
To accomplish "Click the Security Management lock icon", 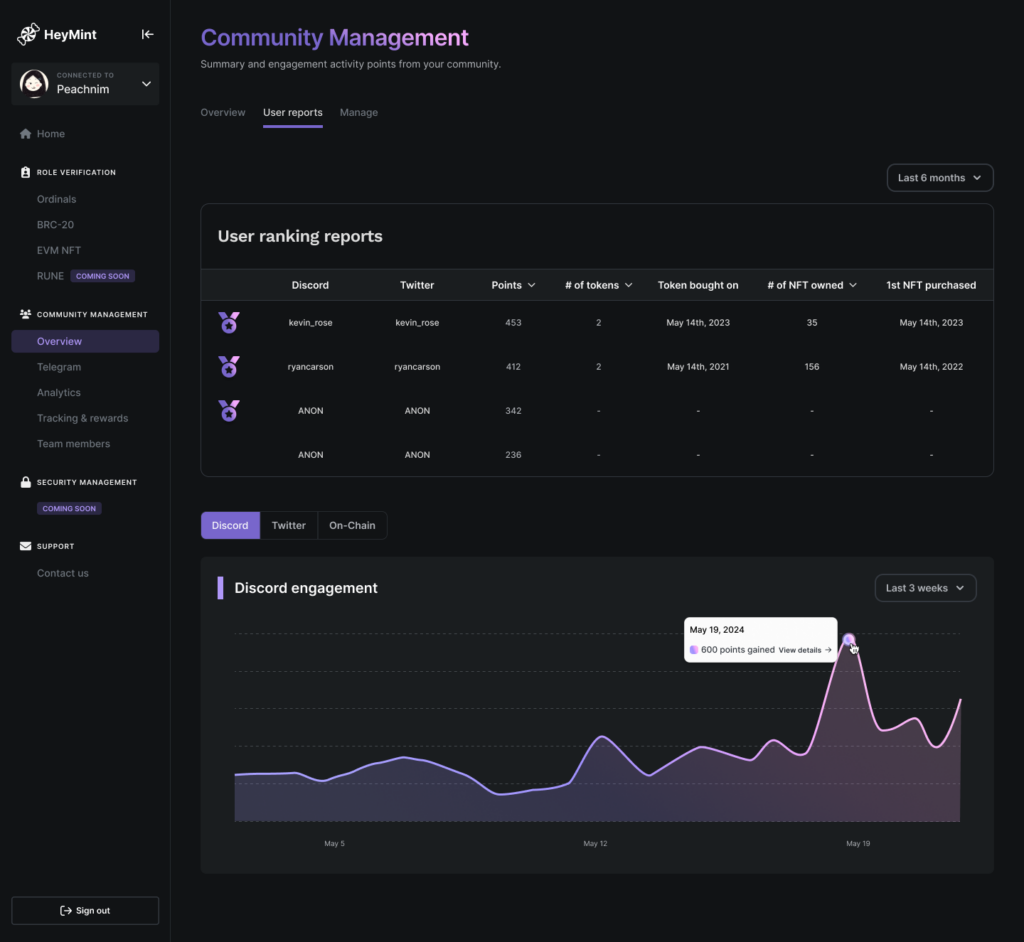I will (x=26, y=482).
